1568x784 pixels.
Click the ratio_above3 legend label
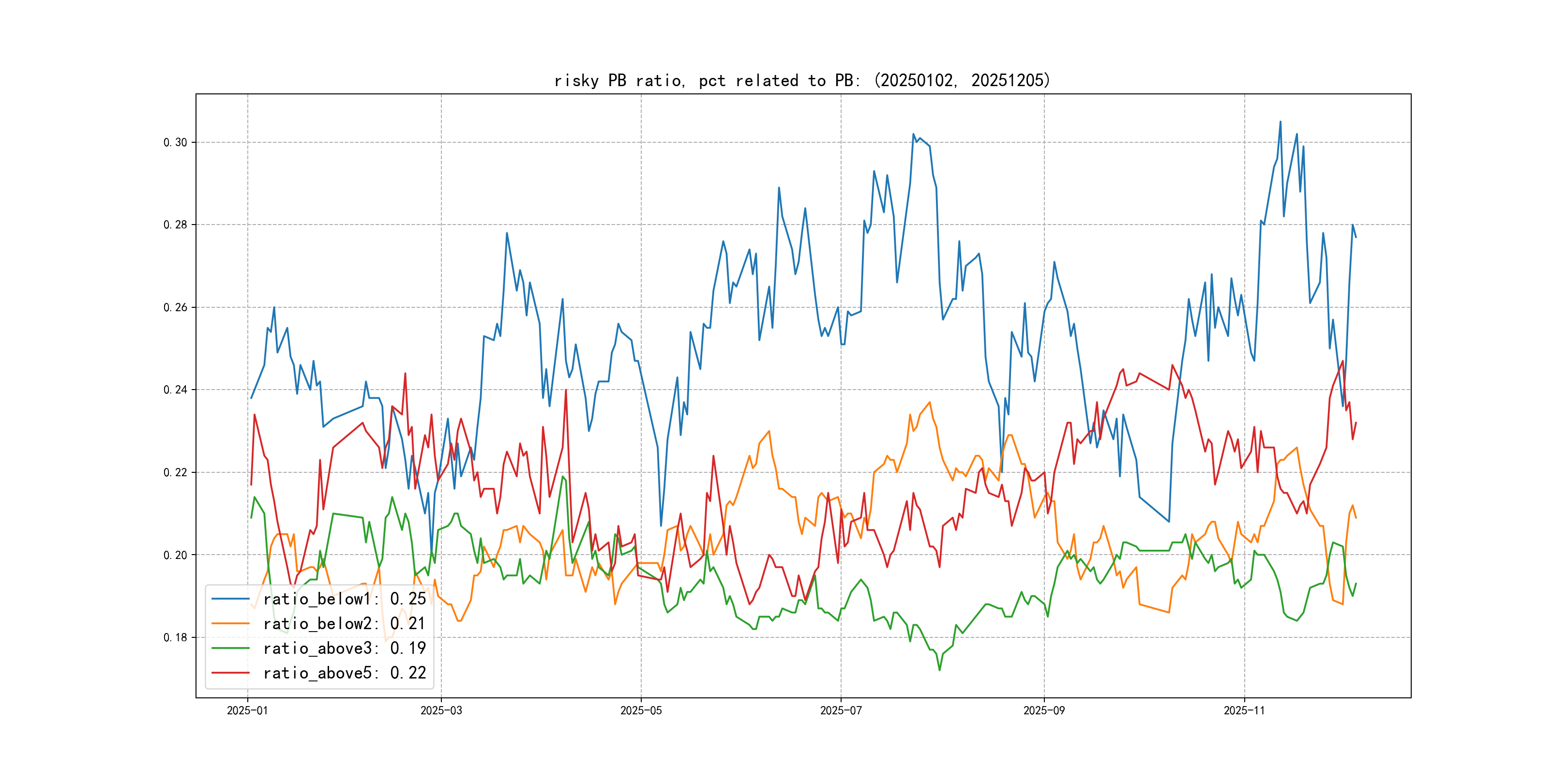point(345,648)
